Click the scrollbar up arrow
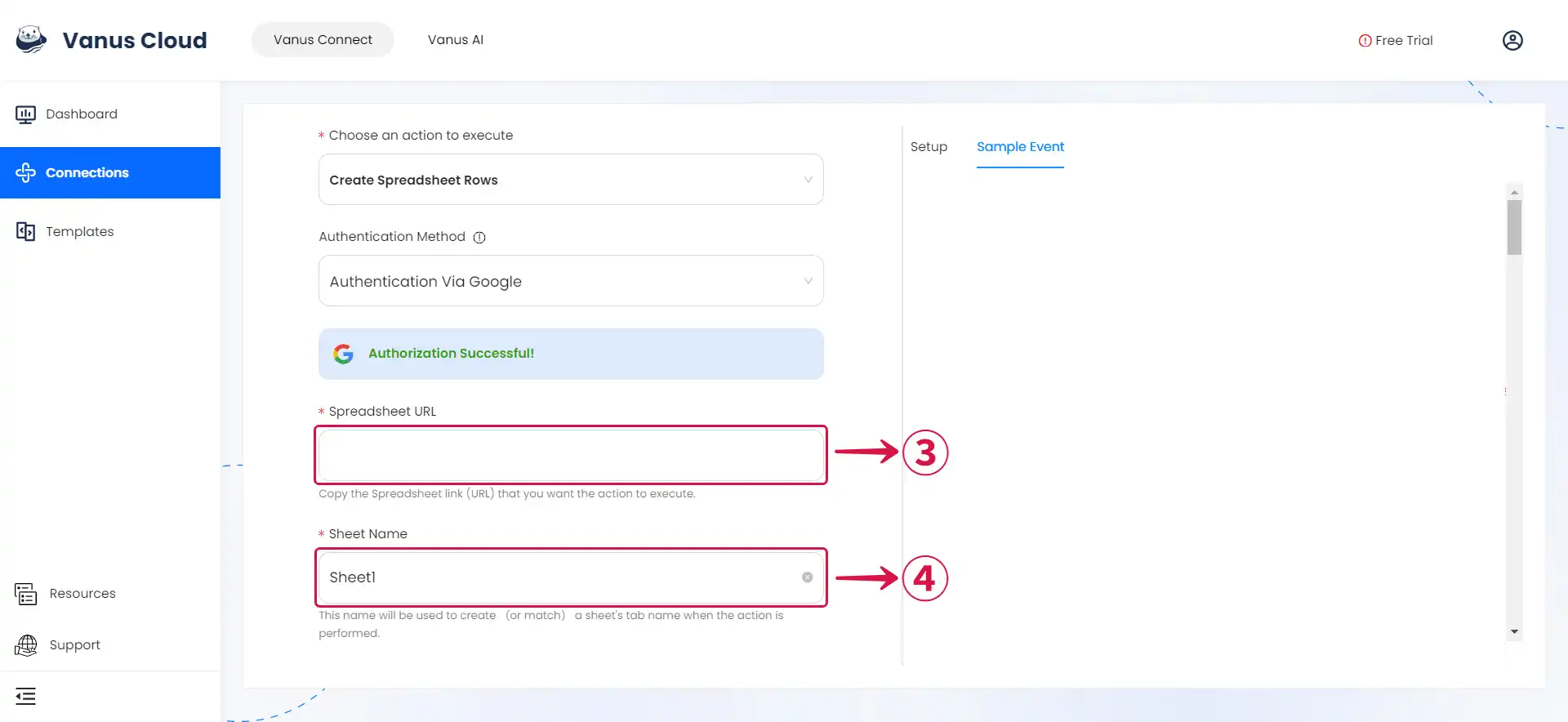The image size is (1568, 722). [1514, 193]
